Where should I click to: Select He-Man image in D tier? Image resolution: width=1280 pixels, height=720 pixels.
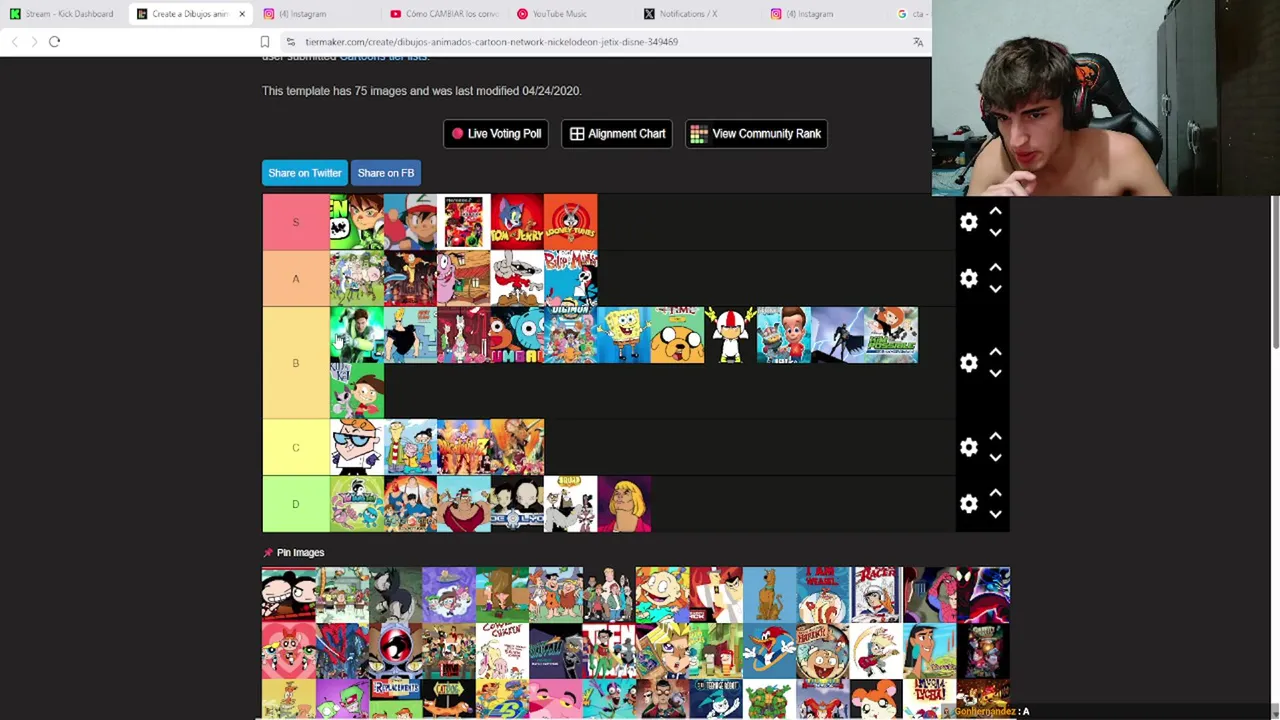(x=624, y=503)
